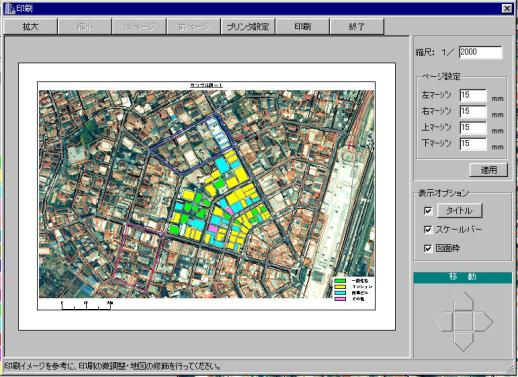Viewport: 518px width, 377px height.
Task: Click the center square of the move pad
Action: (x=463, y=322)
